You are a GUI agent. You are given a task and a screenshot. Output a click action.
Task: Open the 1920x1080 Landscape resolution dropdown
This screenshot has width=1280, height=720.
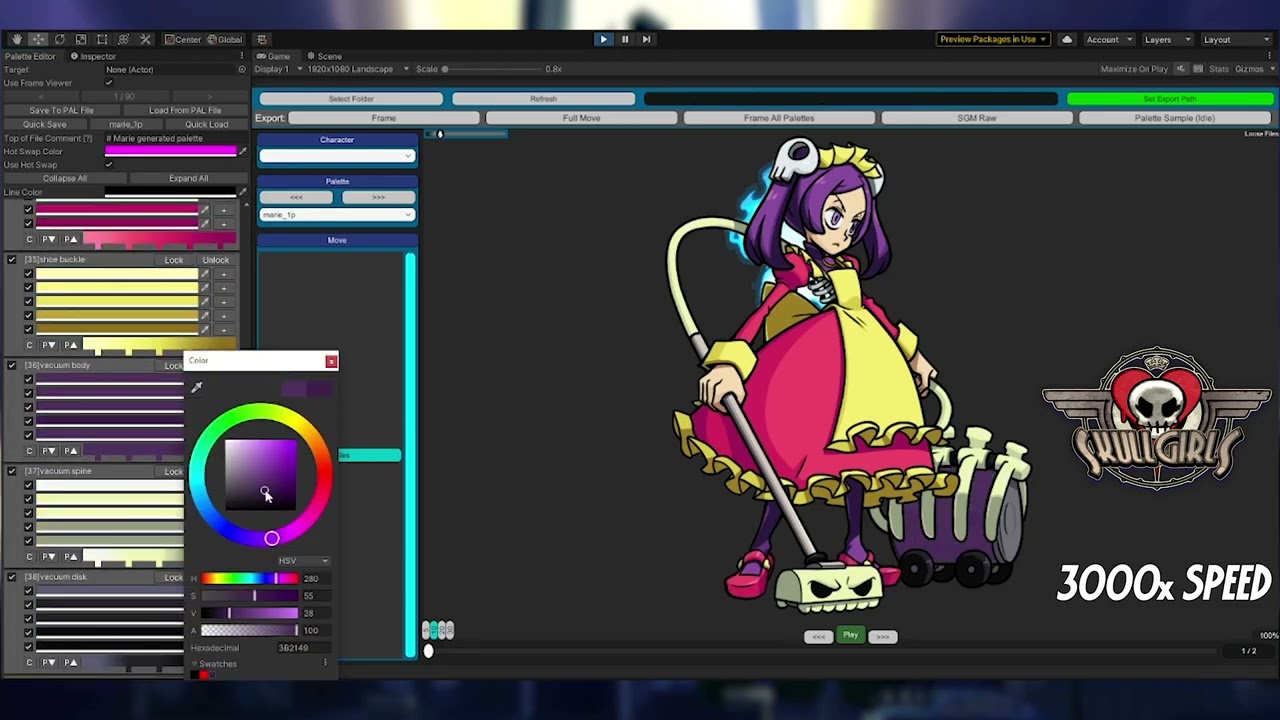[x=359, y=69]
